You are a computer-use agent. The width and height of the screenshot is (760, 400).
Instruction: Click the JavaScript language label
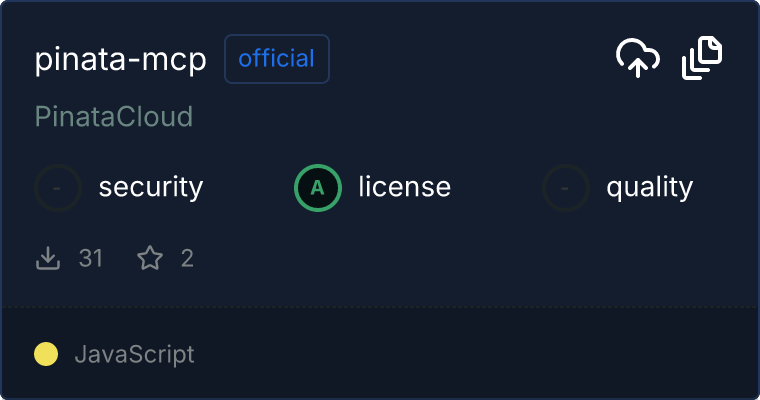134,354
